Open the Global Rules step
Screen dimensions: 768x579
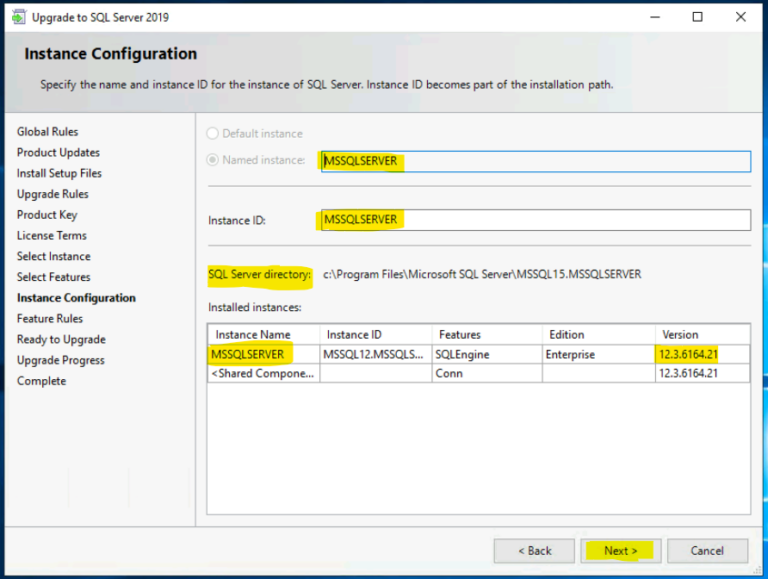click(47, 132)
